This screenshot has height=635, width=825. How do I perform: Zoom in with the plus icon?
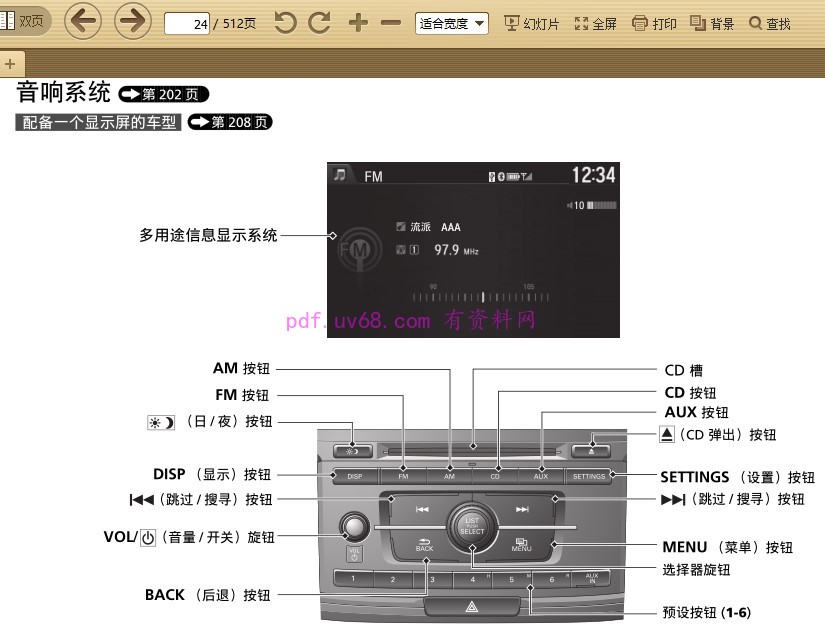(358, 22)
